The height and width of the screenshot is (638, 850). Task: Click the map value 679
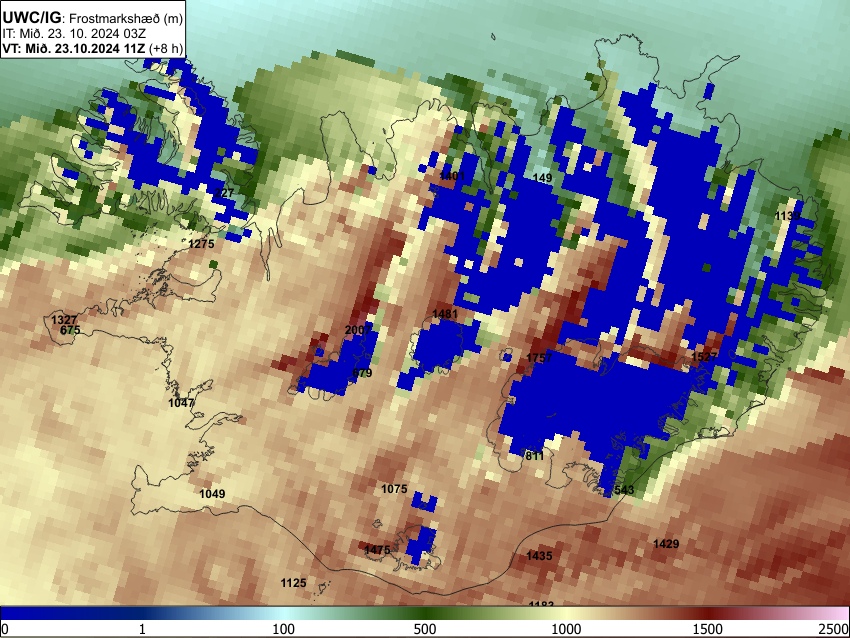362,373
